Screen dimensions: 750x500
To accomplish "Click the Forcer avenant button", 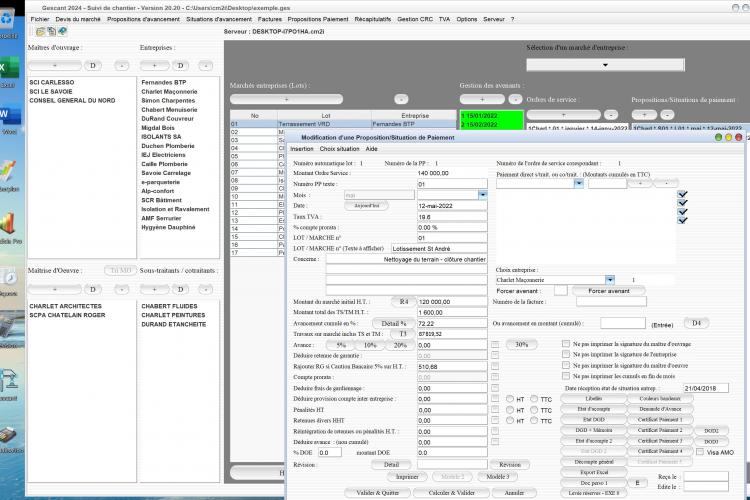I will click(x=608, y=290).
